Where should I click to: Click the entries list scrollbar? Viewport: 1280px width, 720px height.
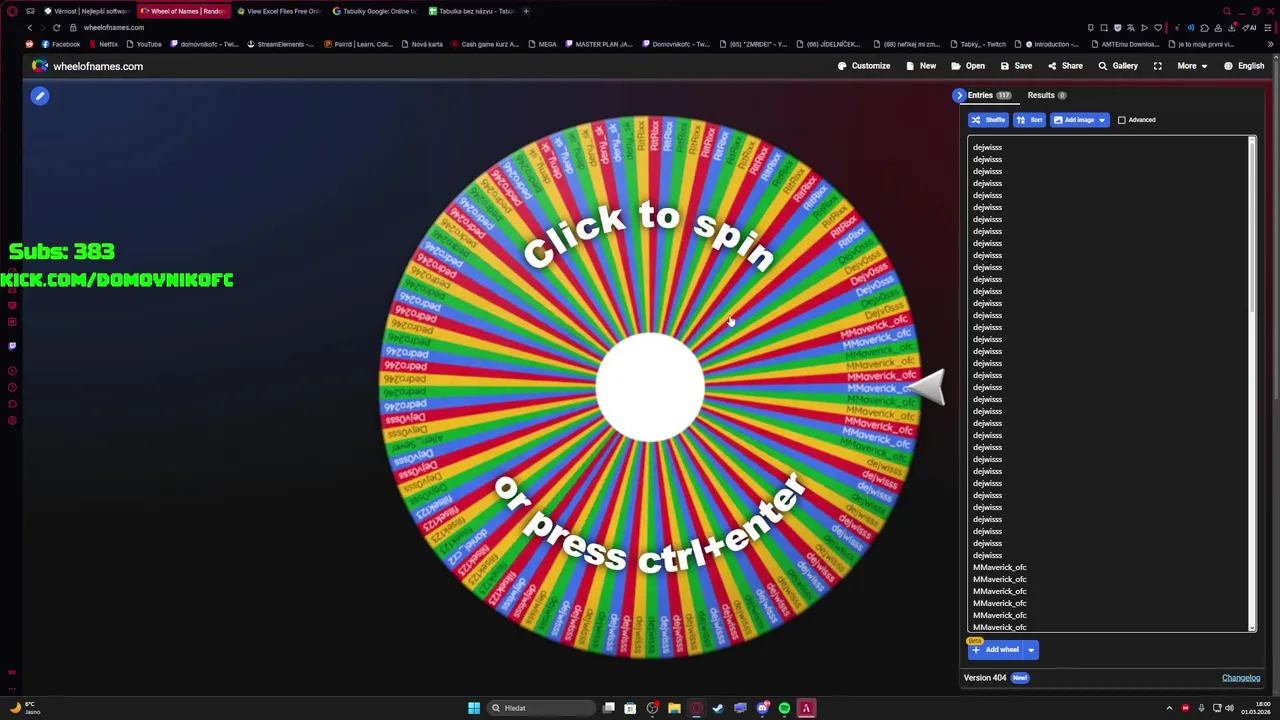coord(1252,225)
